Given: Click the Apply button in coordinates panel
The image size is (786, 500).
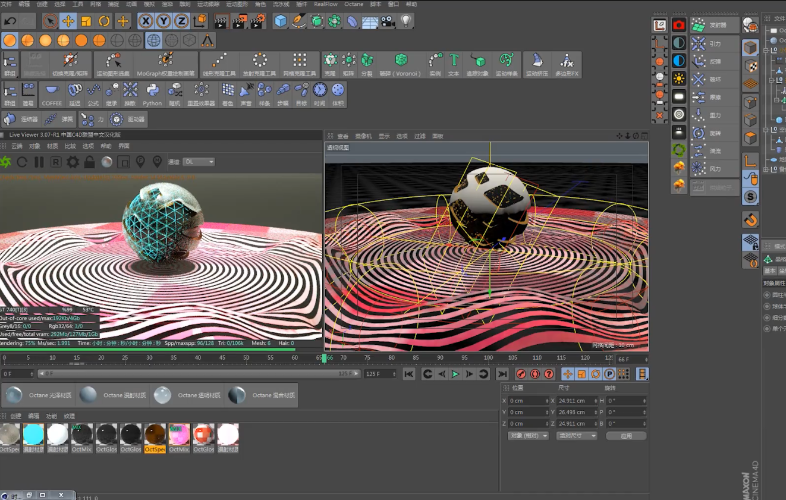Looking at the screenshot, I should click(626, 436).
